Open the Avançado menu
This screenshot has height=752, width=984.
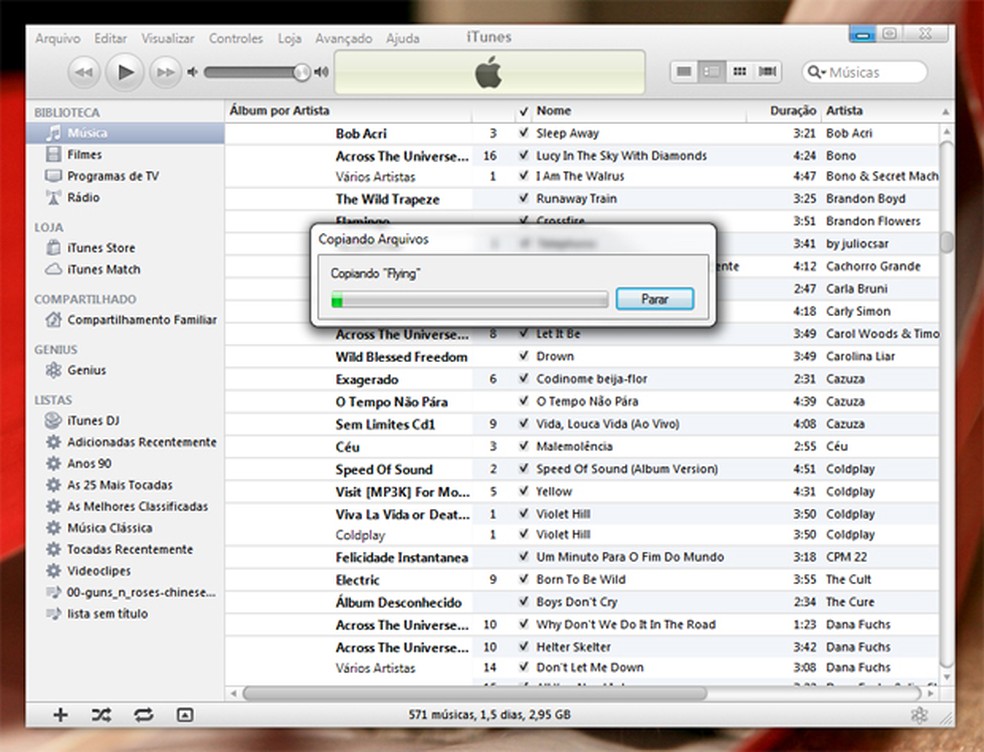(343, 38)
